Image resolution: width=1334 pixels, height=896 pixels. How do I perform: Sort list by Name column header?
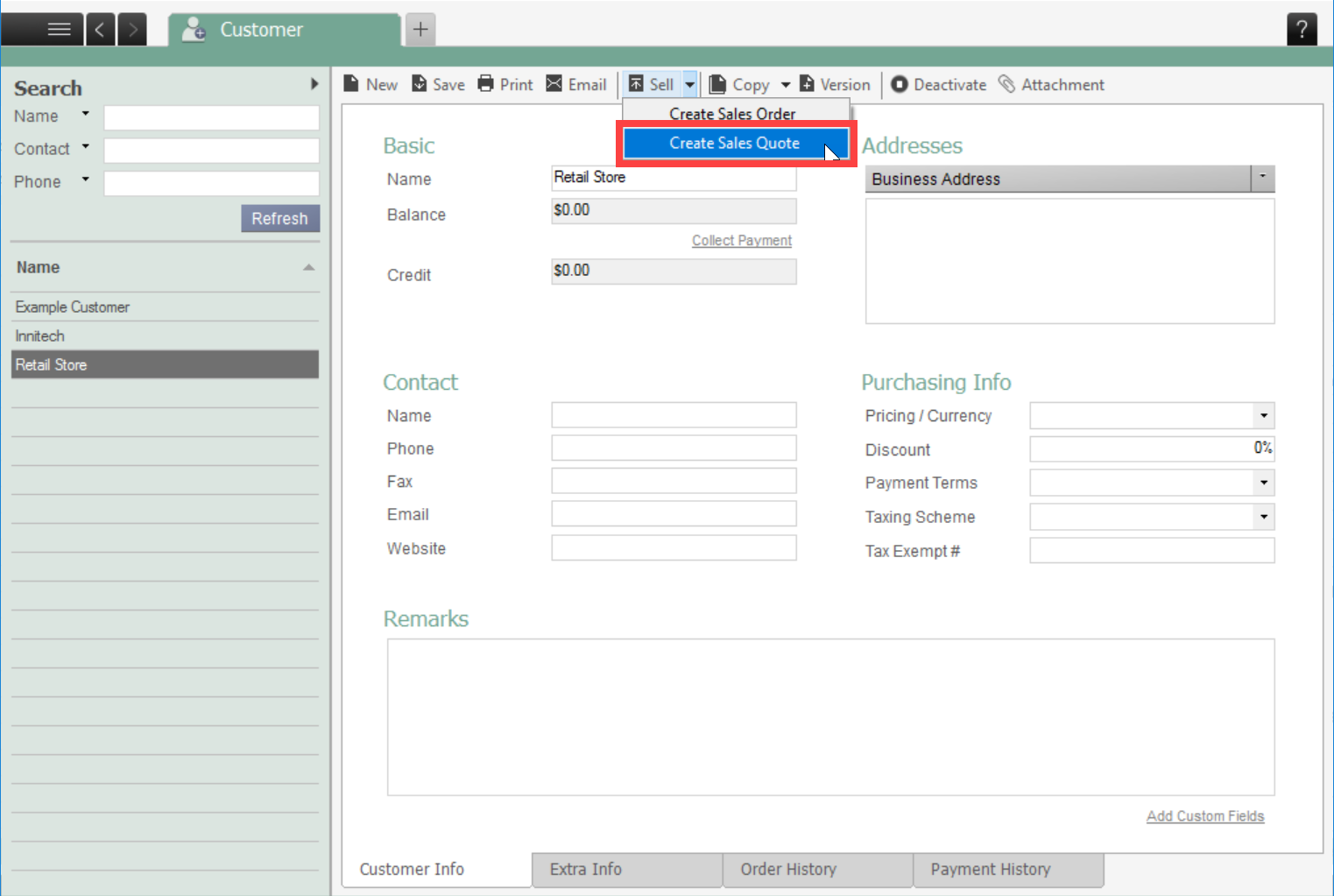(165, 267)
